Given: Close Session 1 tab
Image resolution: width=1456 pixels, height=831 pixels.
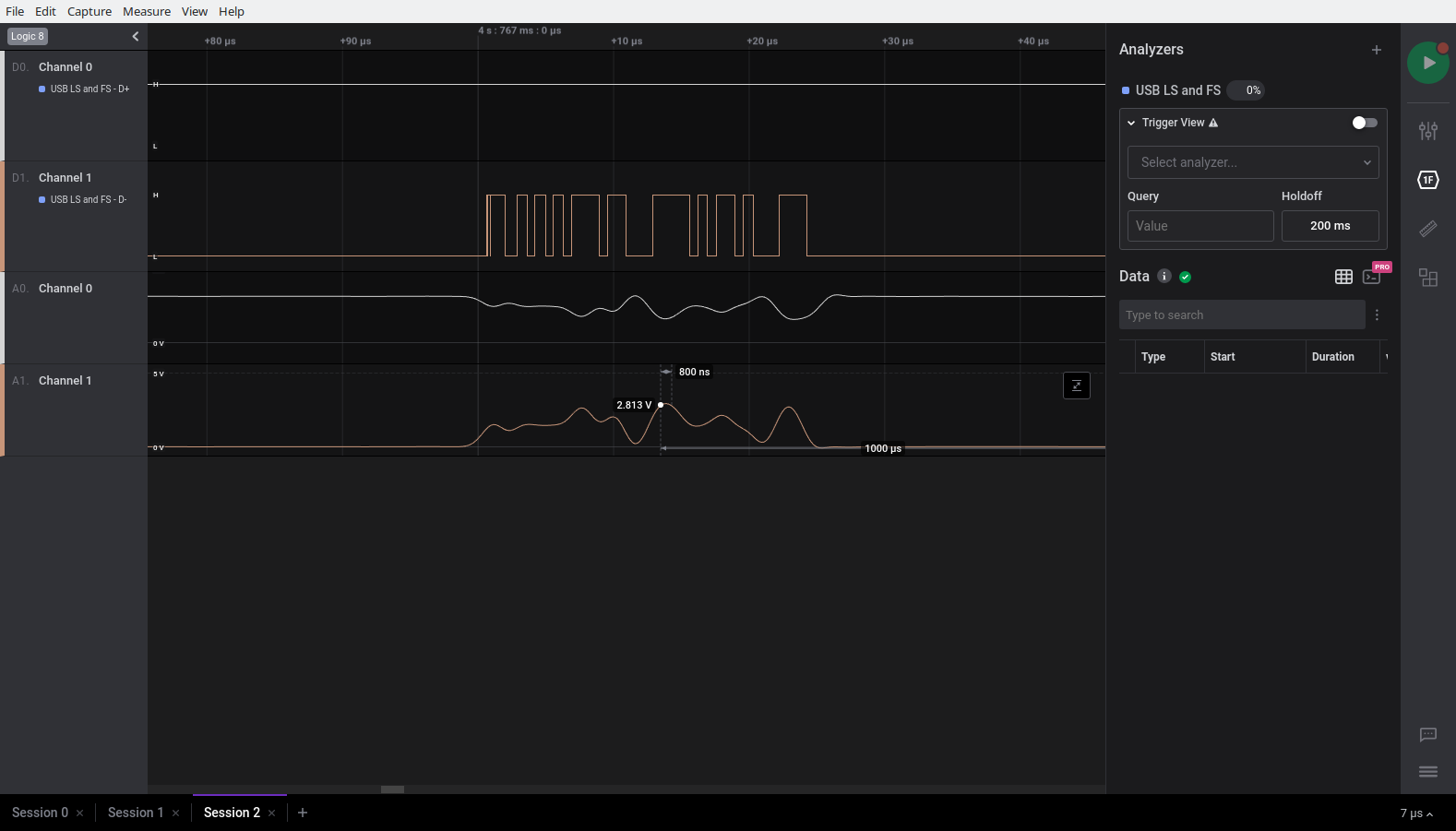Looking at the screenshot, I should click(175, 813).
